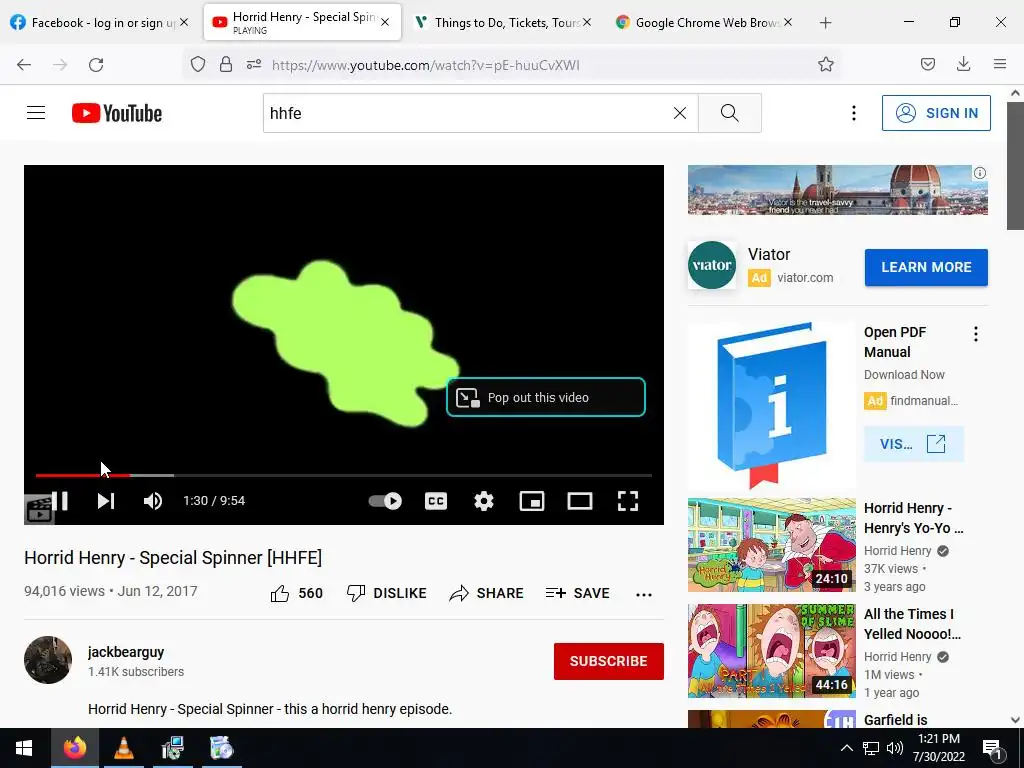The height and width of the screenshot is (768, 1024).
Task: Open the SHARE dialog
Action: tap(487, 593)
